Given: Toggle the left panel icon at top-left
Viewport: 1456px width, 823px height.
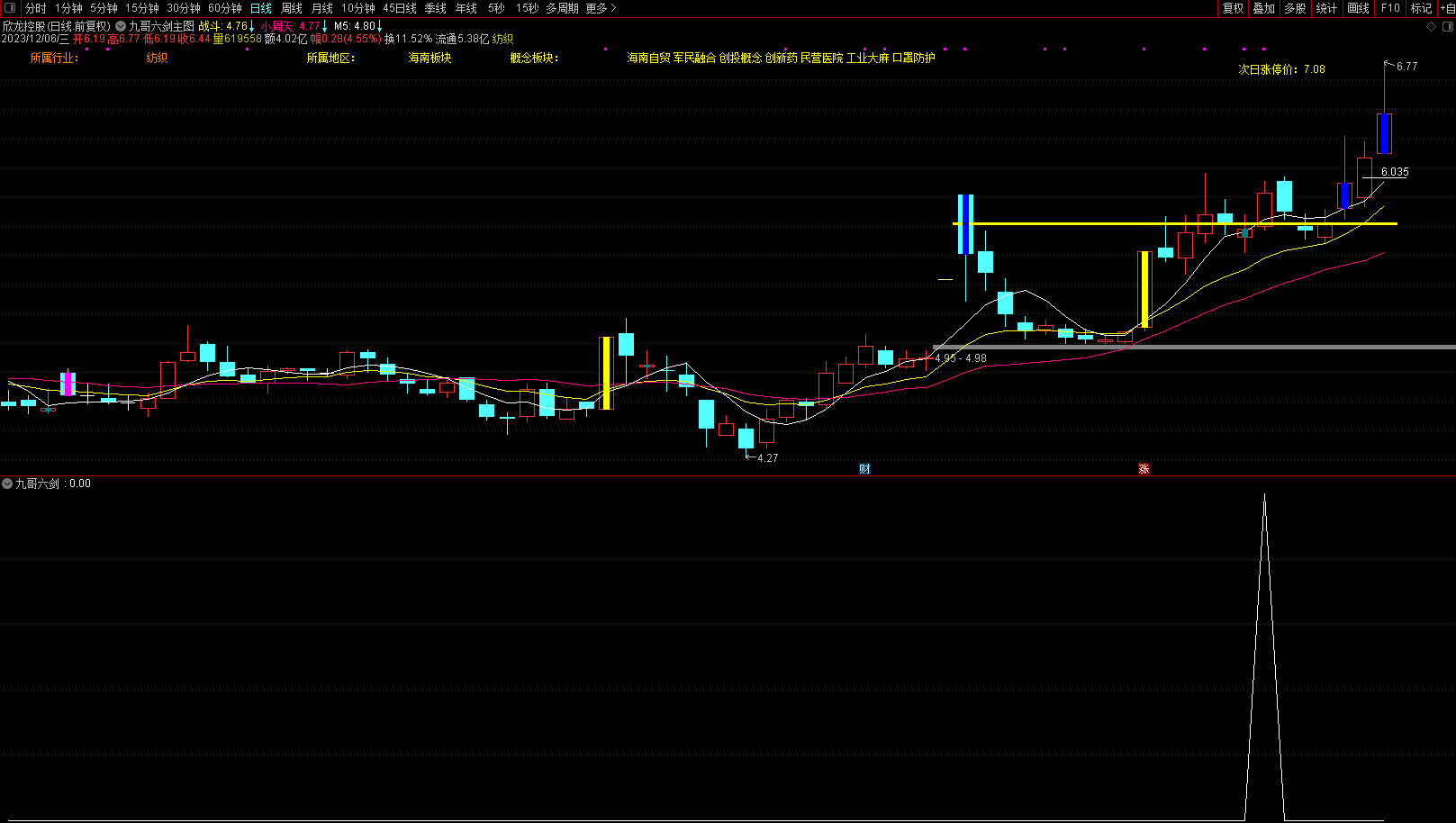Looking at the screenshot, I should click(x=10, y=7).
